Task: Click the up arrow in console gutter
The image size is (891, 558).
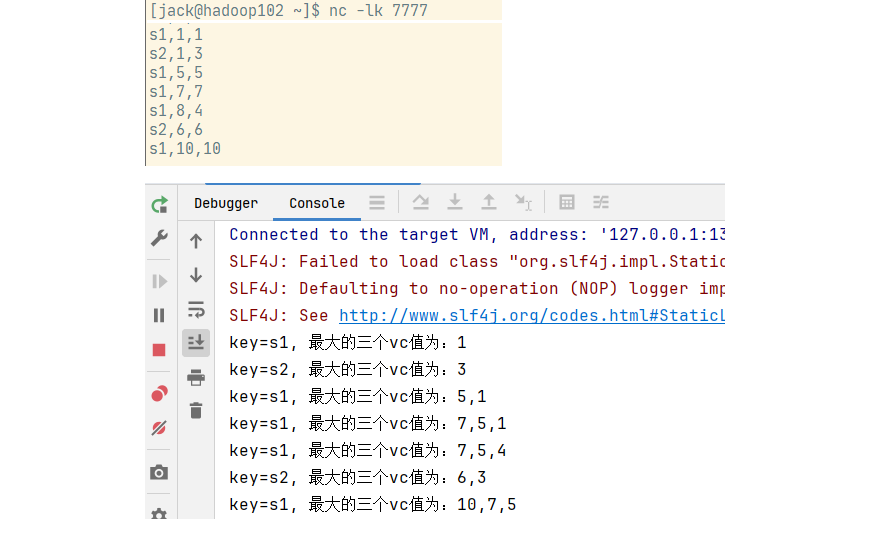Action: 196,241
